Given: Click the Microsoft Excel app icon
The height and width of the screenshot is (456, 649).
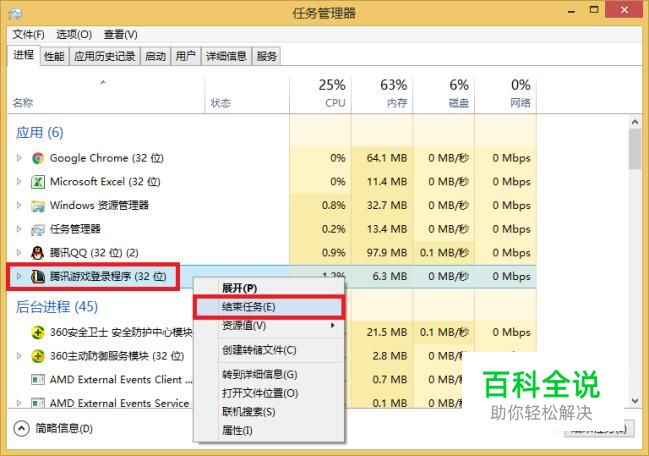Looking at the screenshot, I should [38, 182].
